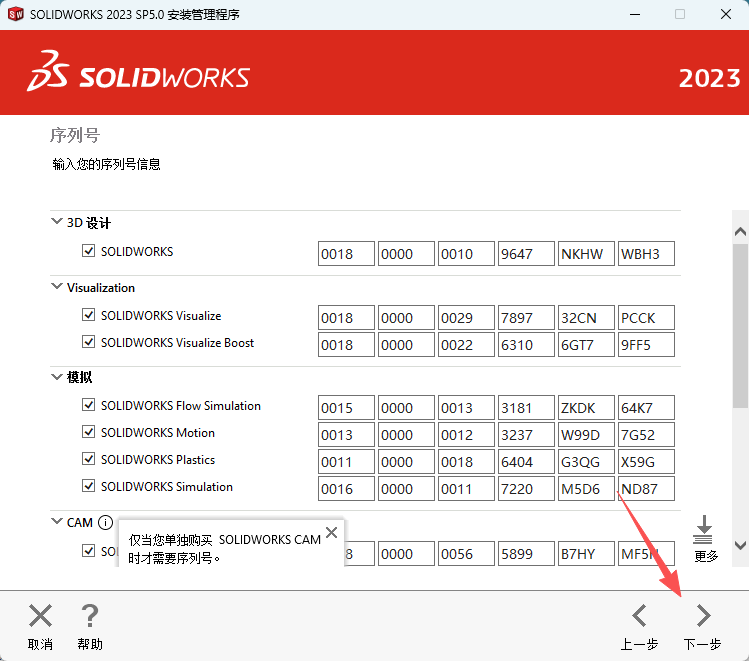Image resolution: width=749 pixels, height=661 pixels.
Task: Click the SOLIDWORKS Plastics label
Action: [158, 459]
